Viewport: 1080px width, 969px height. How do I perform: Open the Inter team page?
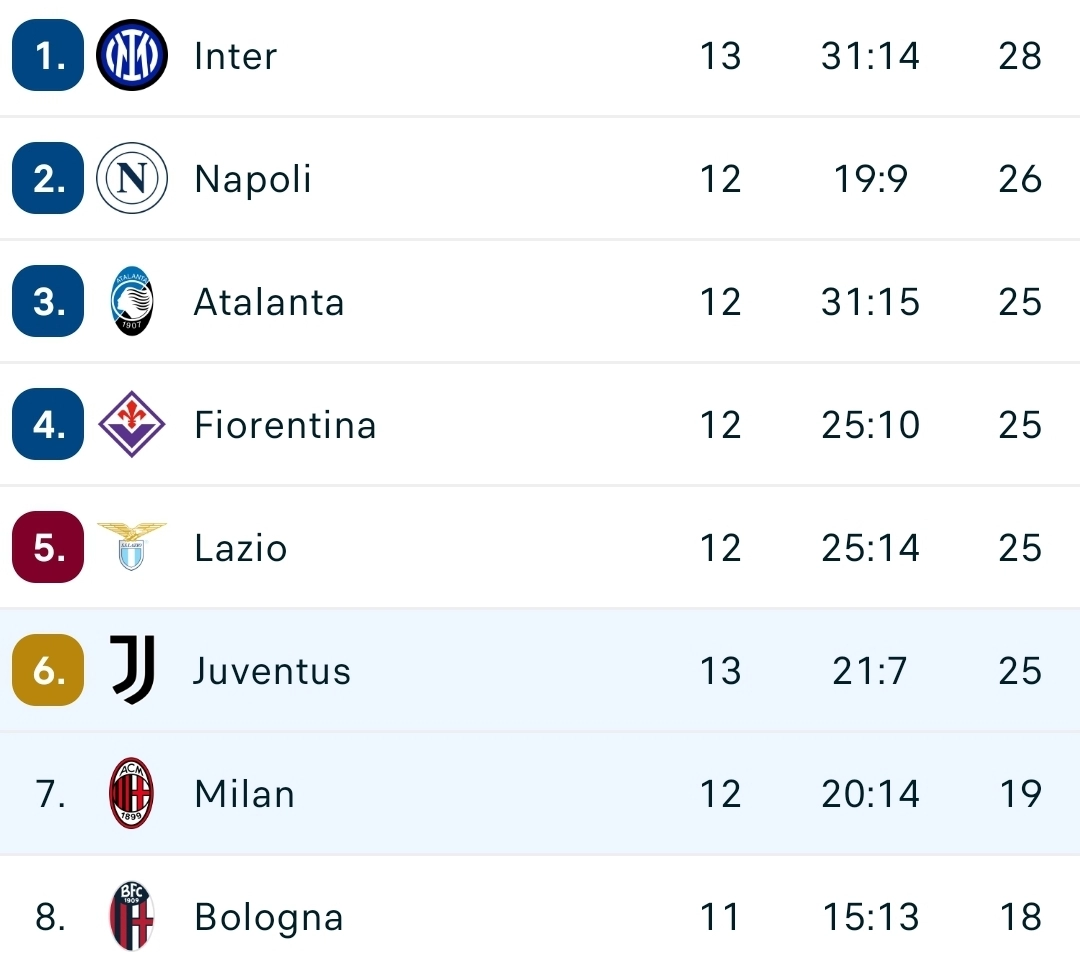click(x=235, y=56)
